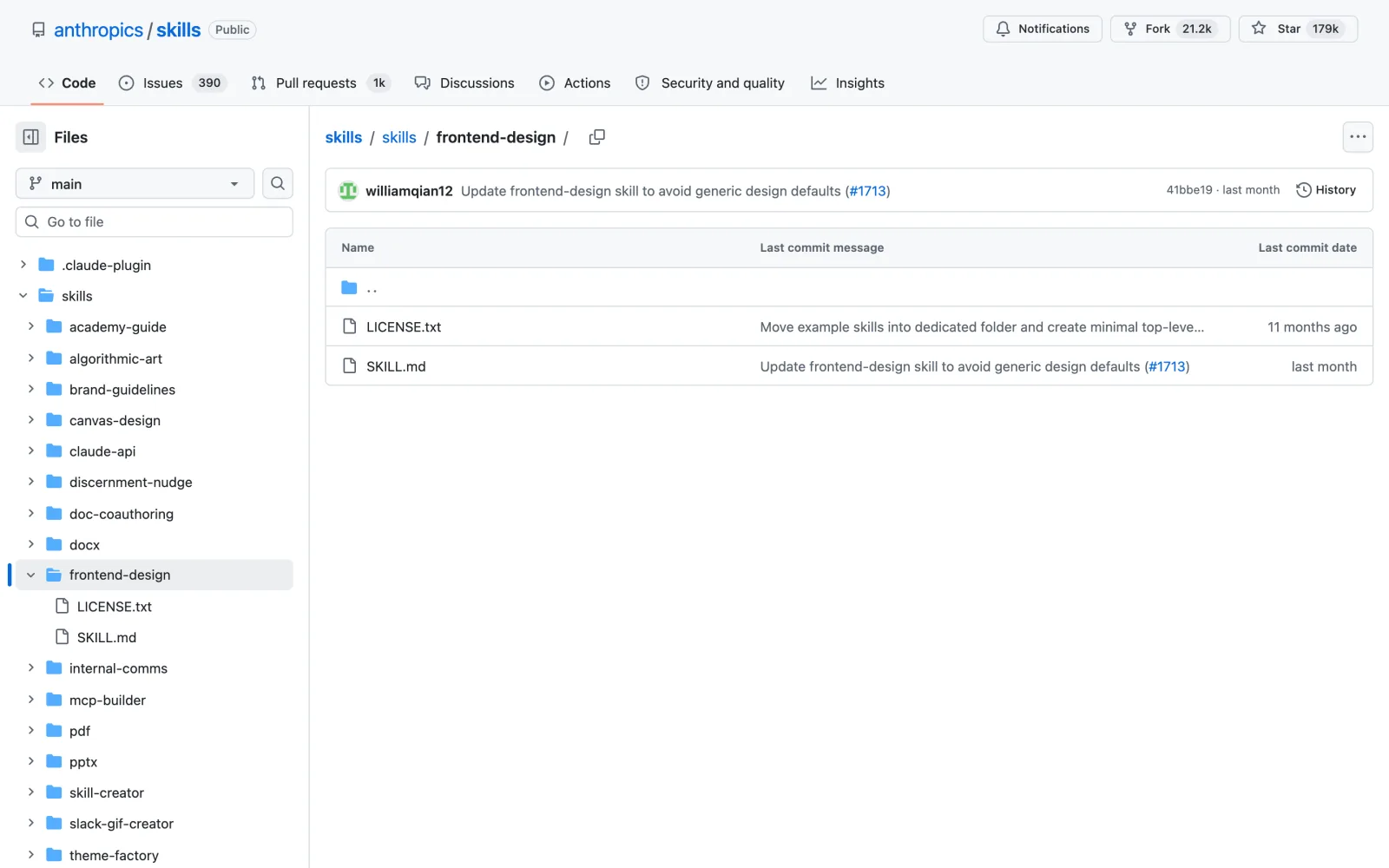Open commit hash 41bbe19

point(1189,190)
